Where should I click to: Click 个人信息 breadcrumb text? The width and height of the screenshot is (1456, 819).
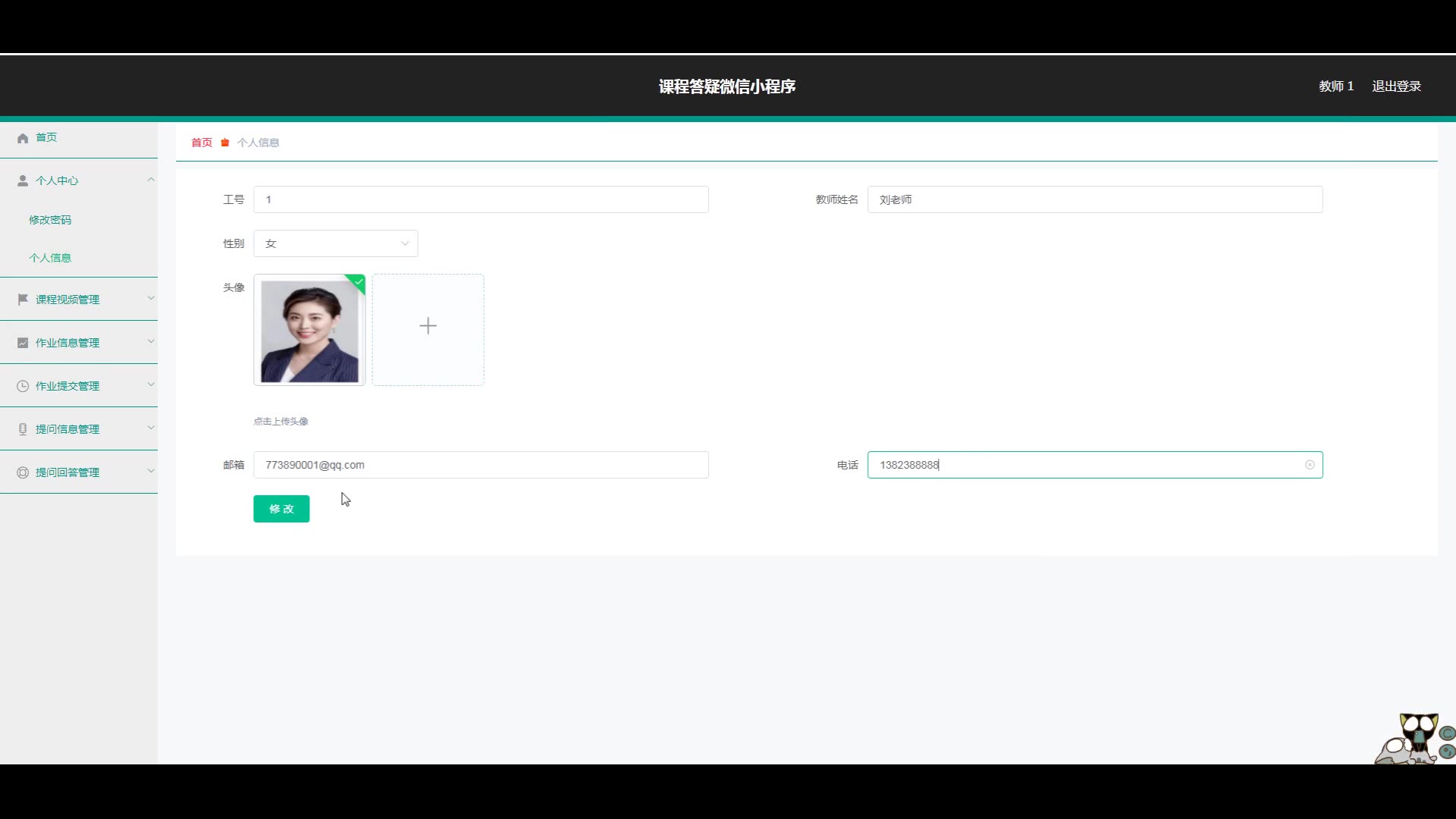[x=258, y=143]
